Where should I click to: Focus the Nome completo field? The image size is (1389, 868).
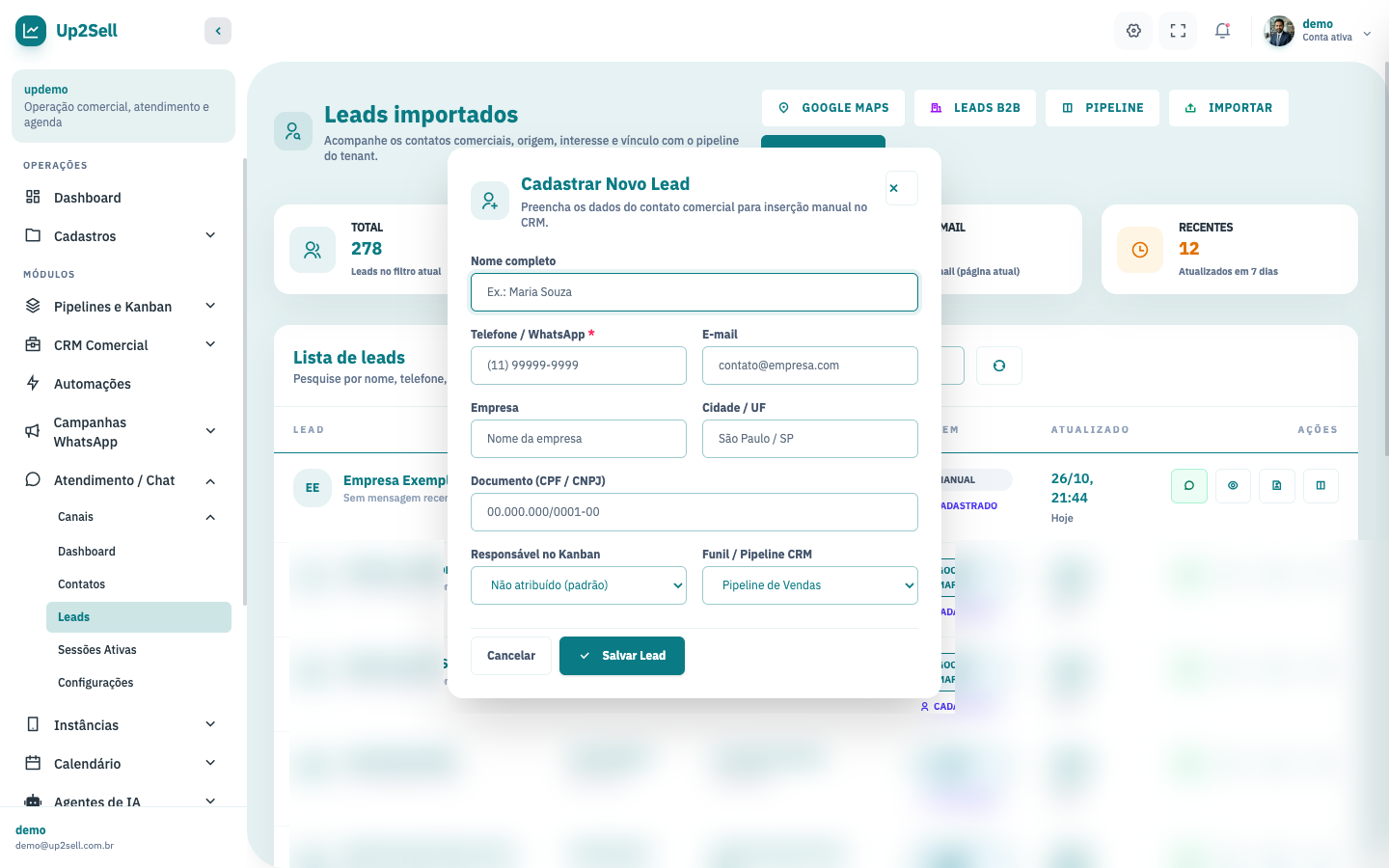694,292
